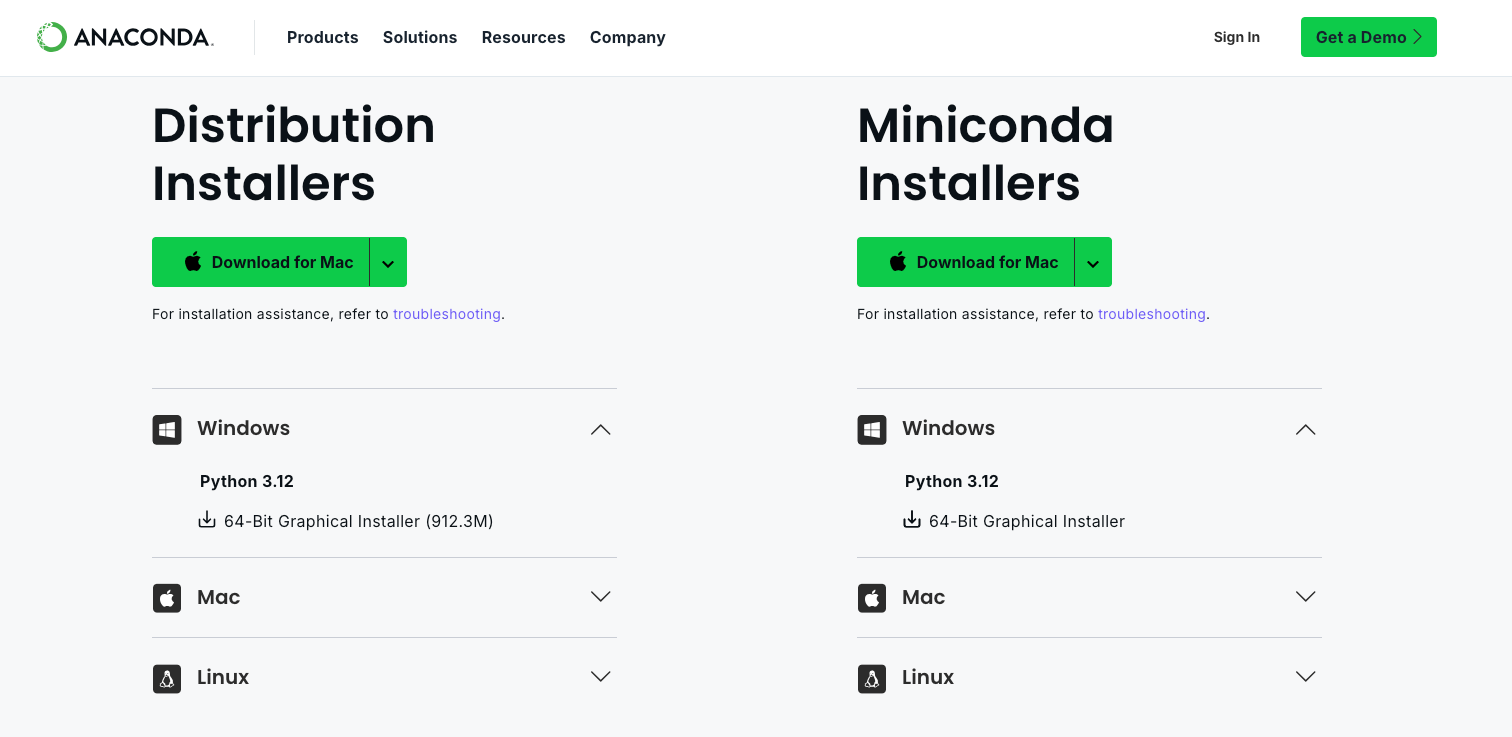
Task: Click Mac apple icon under Miniconda Installers
Action: (872, 599)
